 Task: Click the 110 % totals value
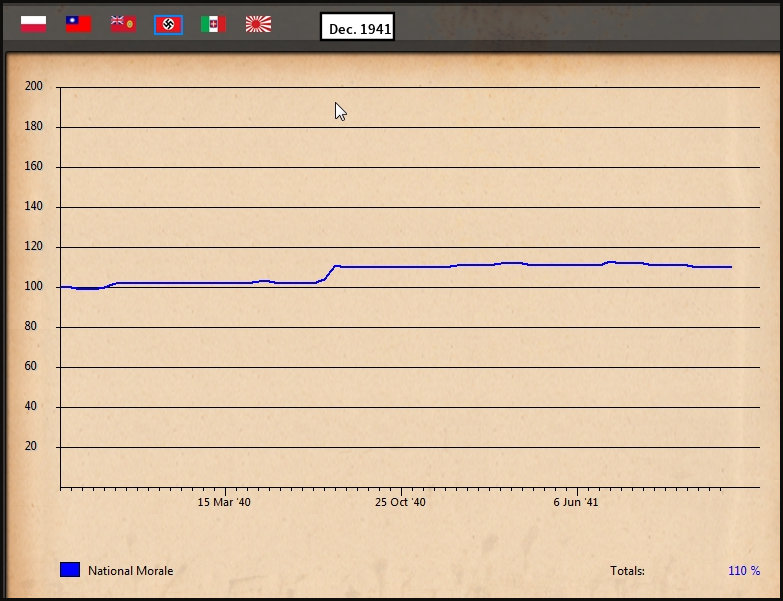[x=743, y=571]
